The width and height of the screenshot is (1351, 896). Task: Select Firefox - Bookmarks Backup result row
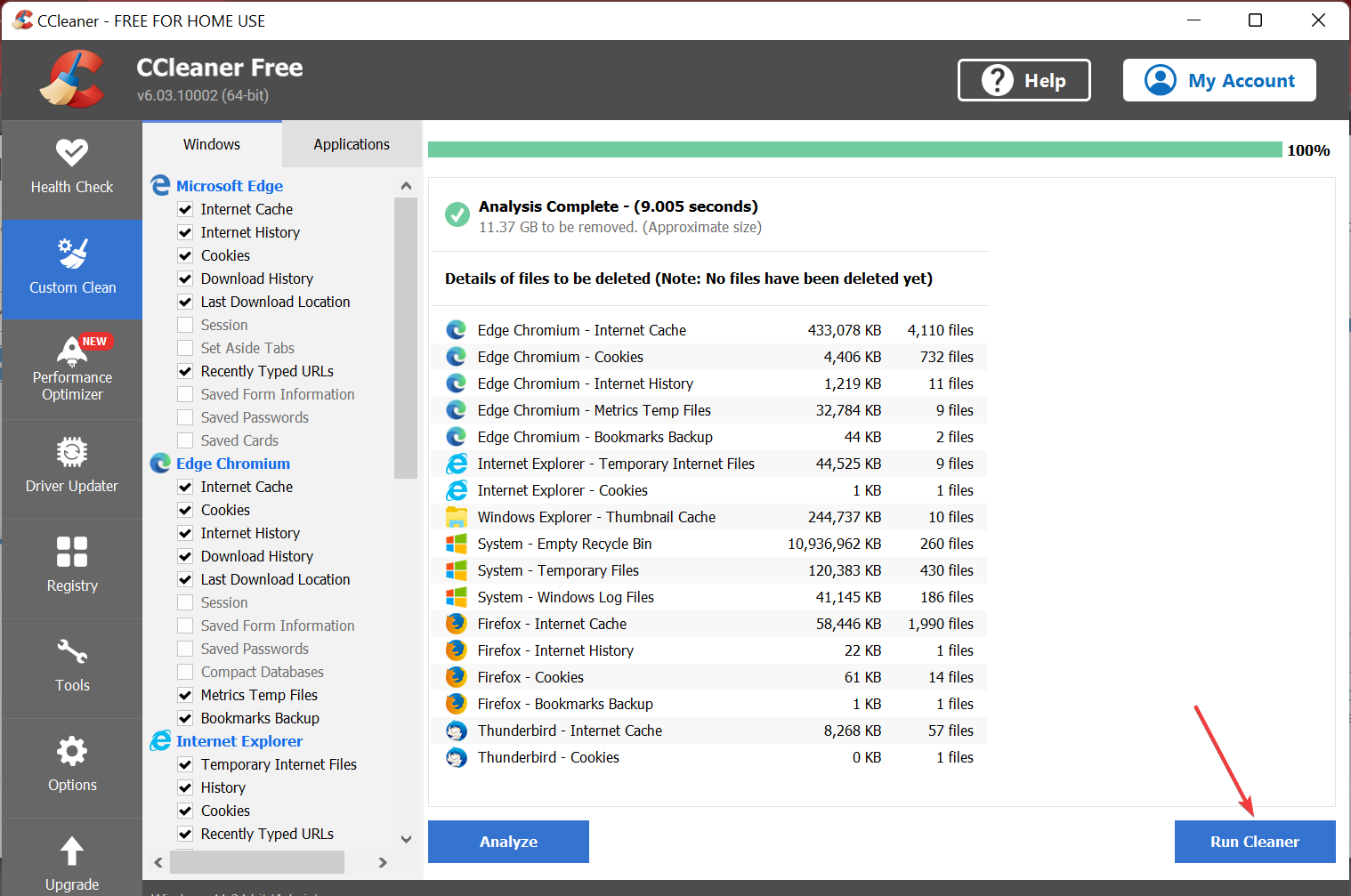[x=709, y=704]
